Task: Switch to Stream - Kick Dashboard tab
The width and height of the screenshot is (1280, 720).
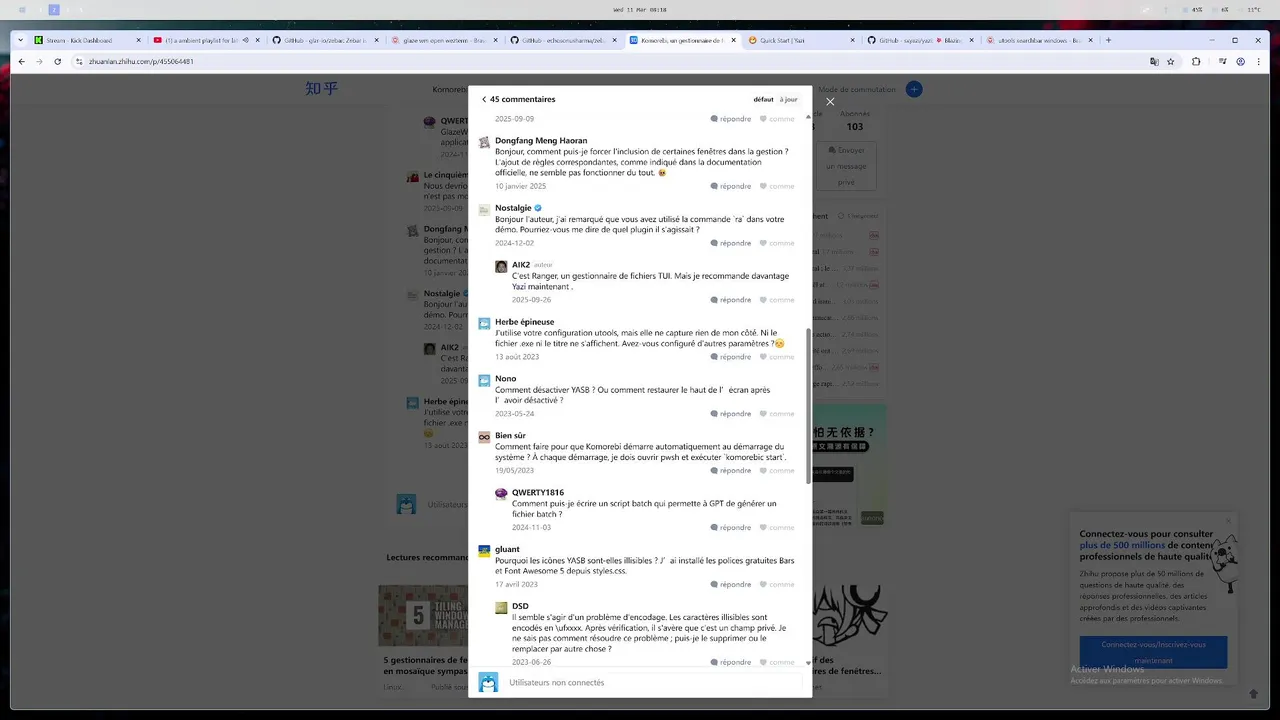Action: point(85,40)
